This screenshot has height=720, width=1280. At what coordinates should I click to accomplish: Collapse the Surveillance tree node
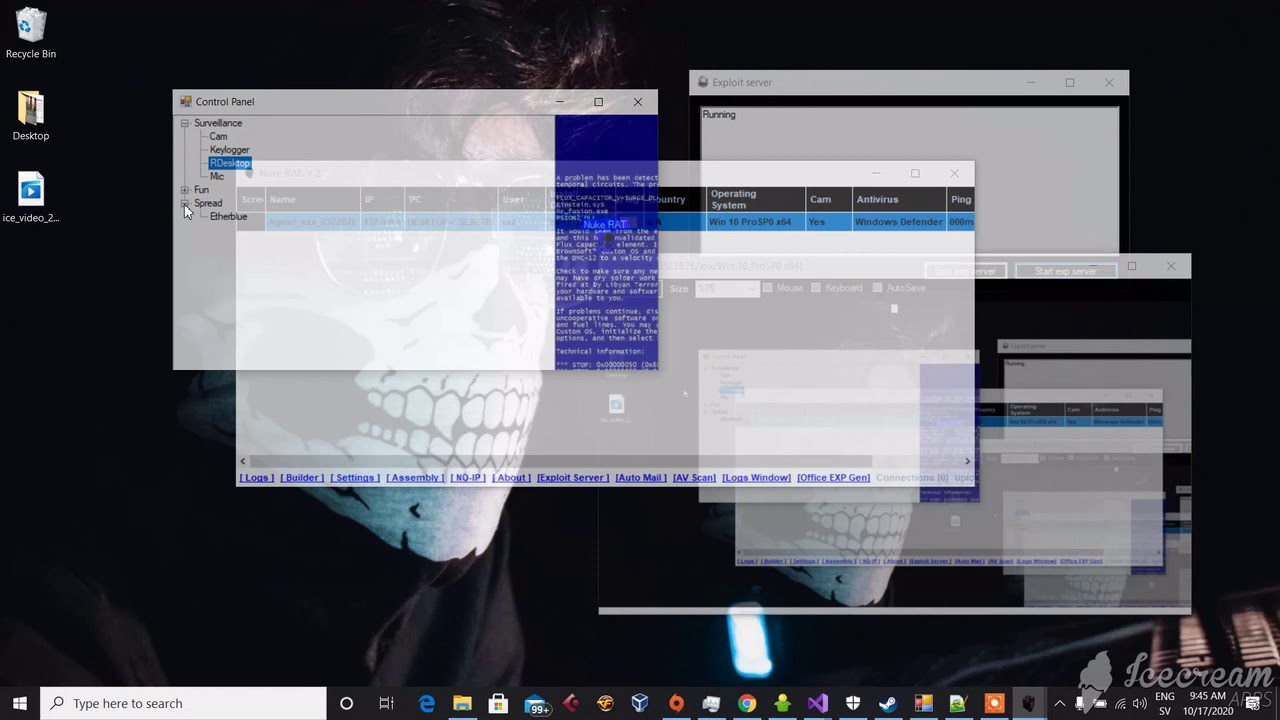185,123
